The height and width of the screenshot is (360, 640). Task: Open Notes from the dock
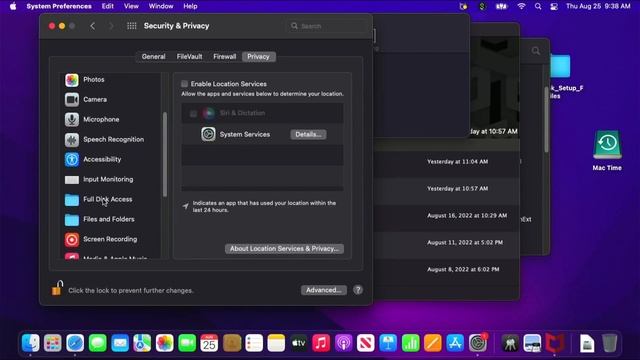tap(276, 343)
